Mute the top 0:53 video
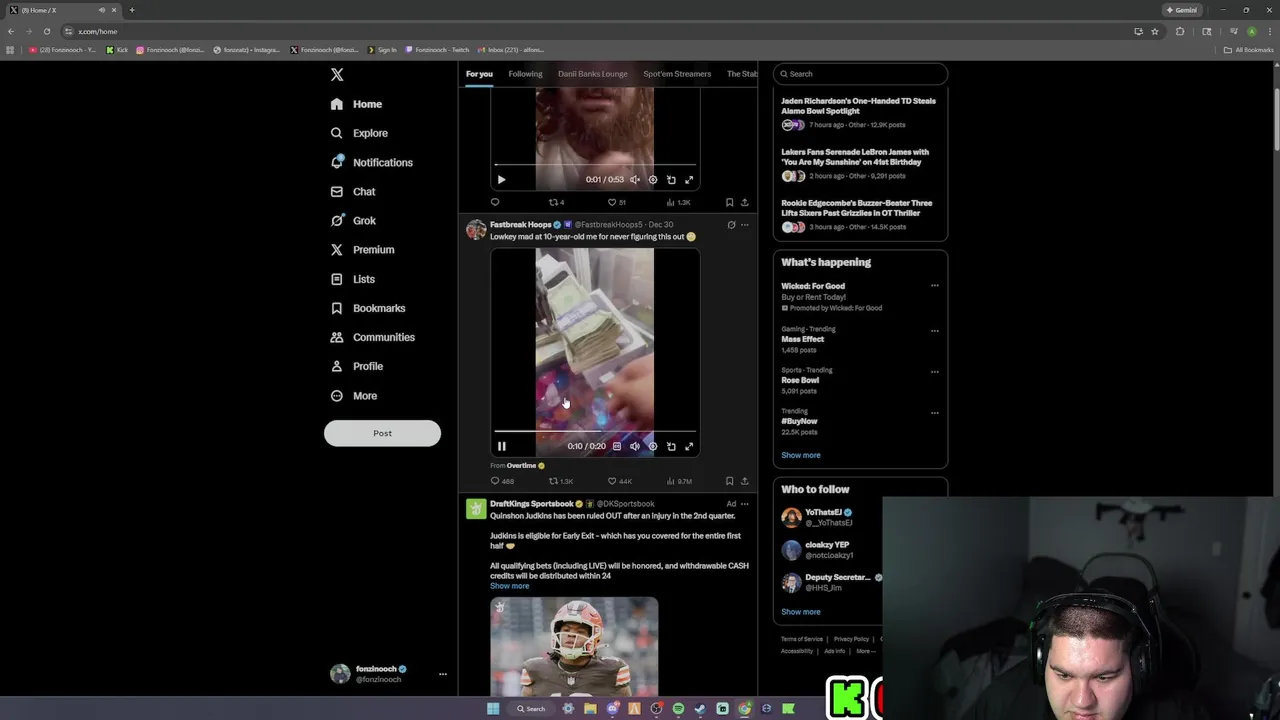 pyautogui.click(x=635, y=180)
